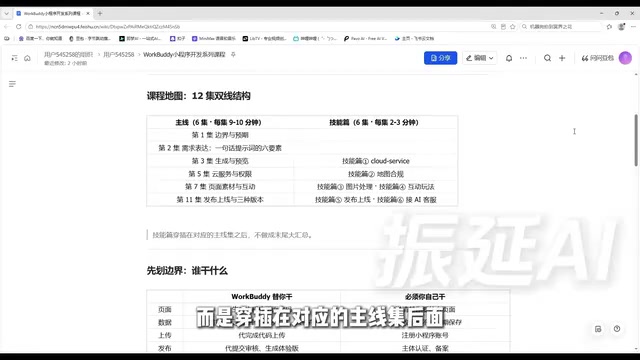The height and width of the screenshot is (360, 640).
Task: Open the AI assistant button beside the avatar
Action: [598, 58]
